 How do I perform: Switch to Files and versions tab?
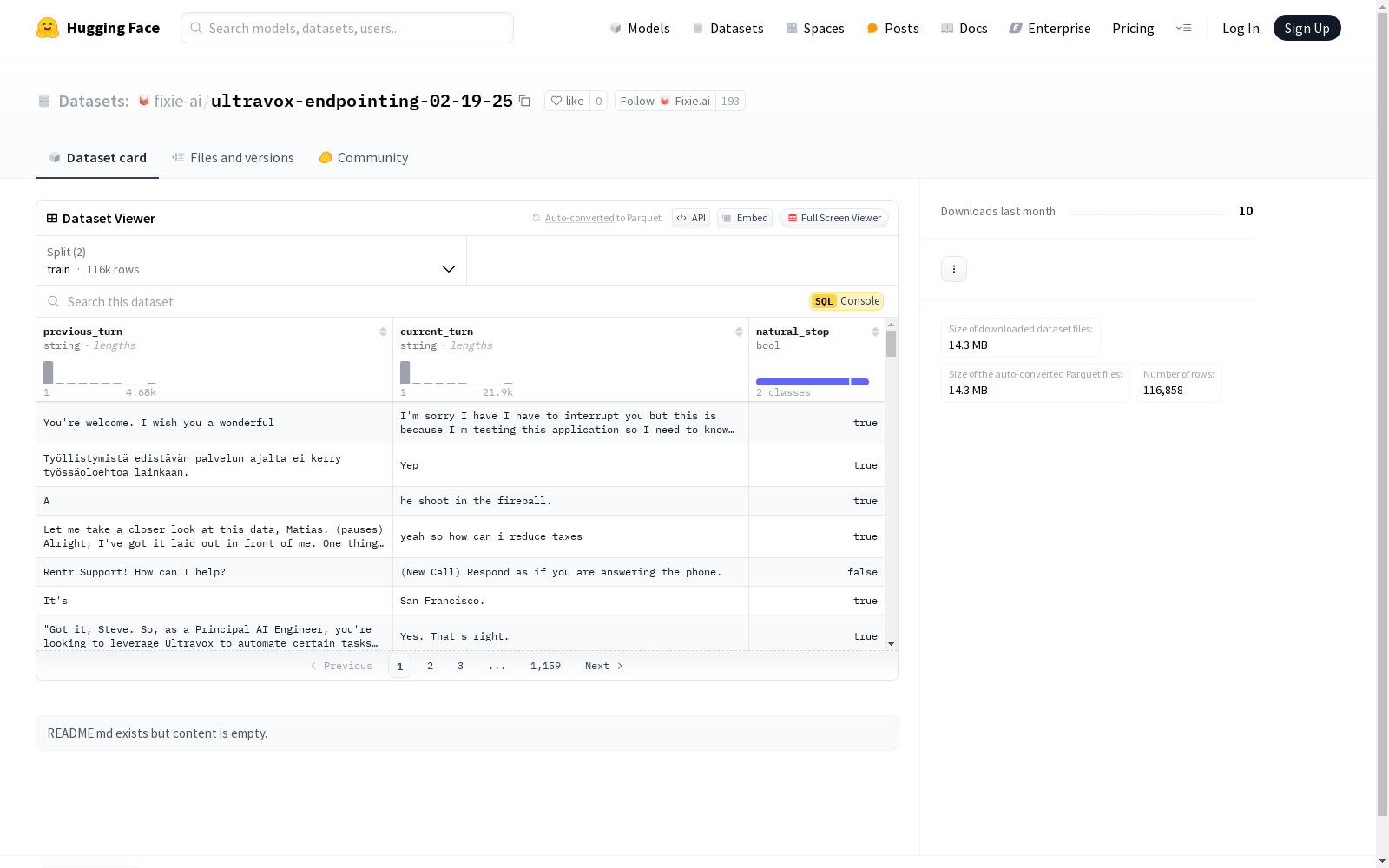tap(233, 157)
